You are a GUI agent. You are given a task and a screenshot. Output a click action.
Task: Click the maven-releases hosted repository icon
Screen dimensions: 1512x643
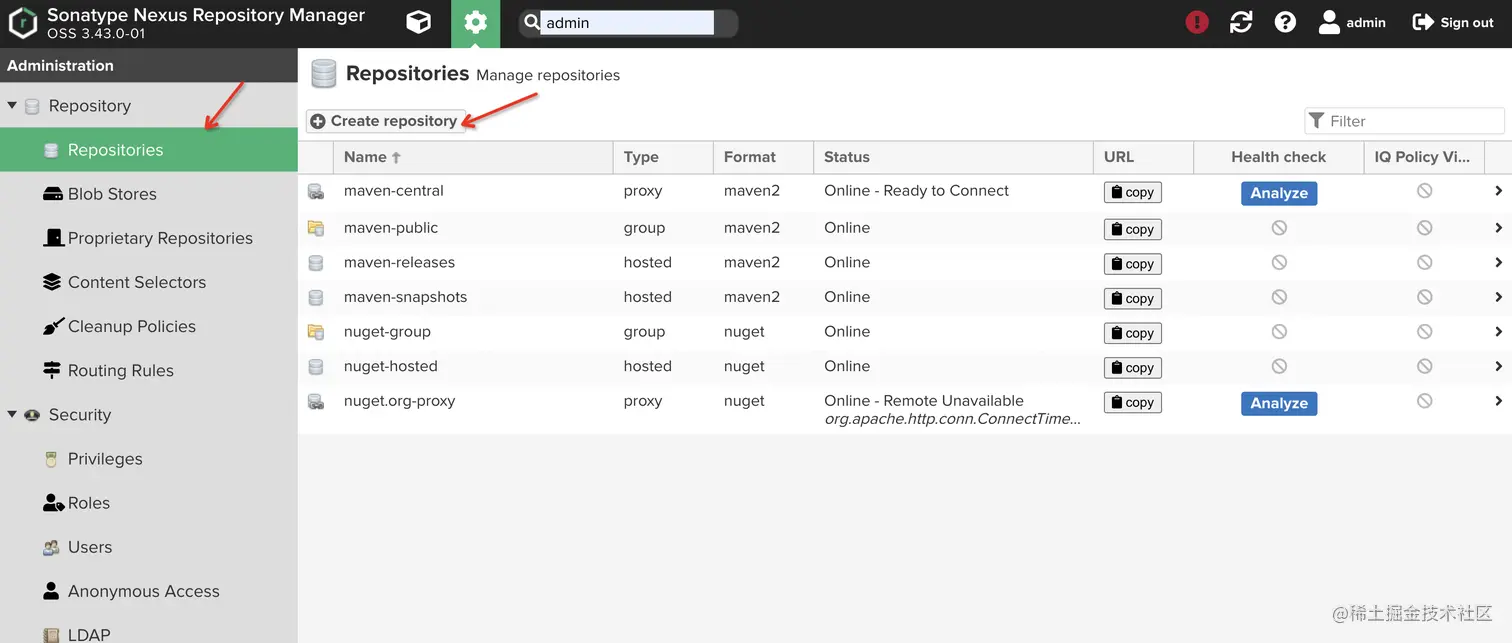tap(316, 263)
